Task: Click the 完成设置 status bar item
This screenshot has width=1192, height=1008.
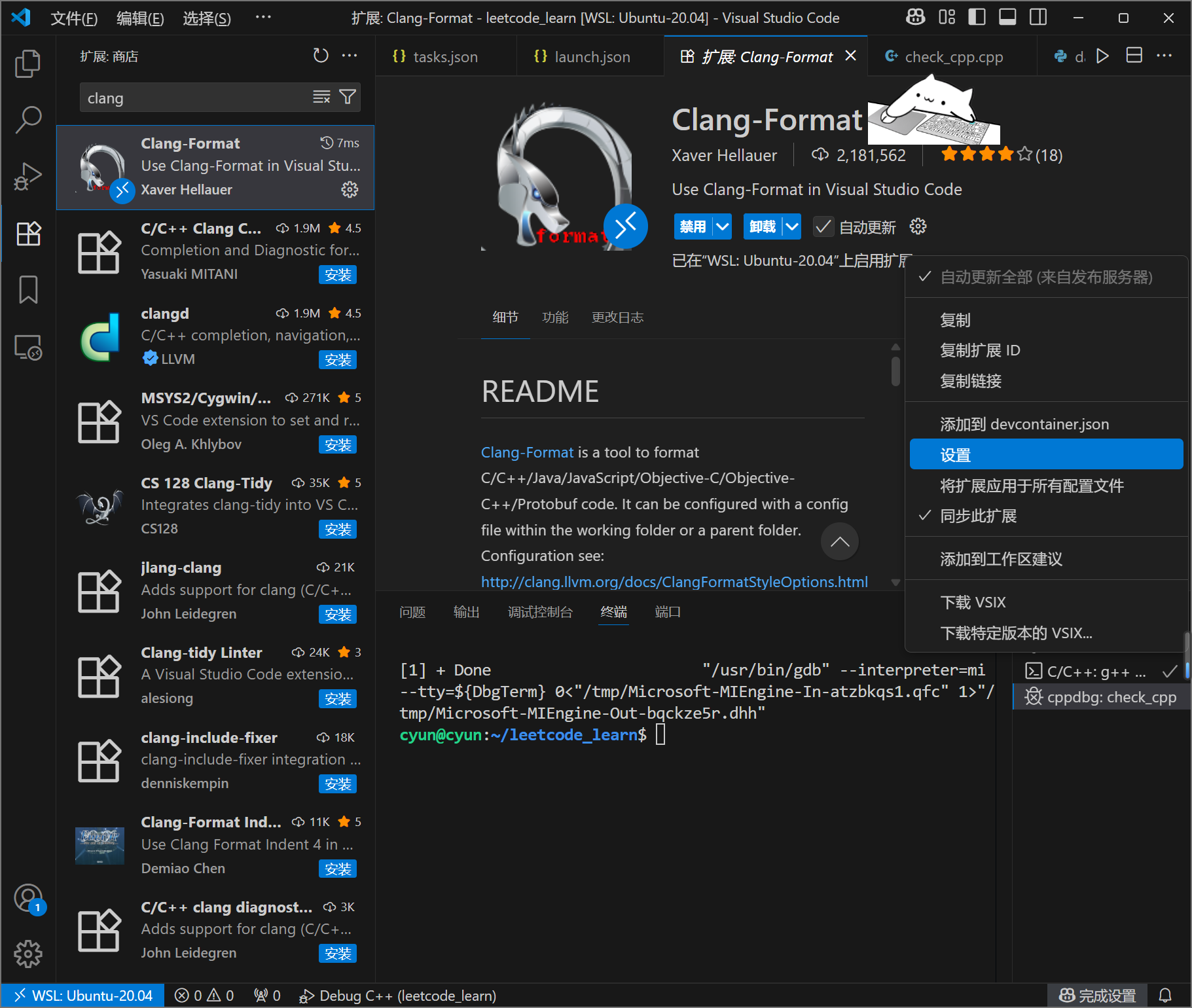Action: pyautogui.click(x=1097, y=996)
